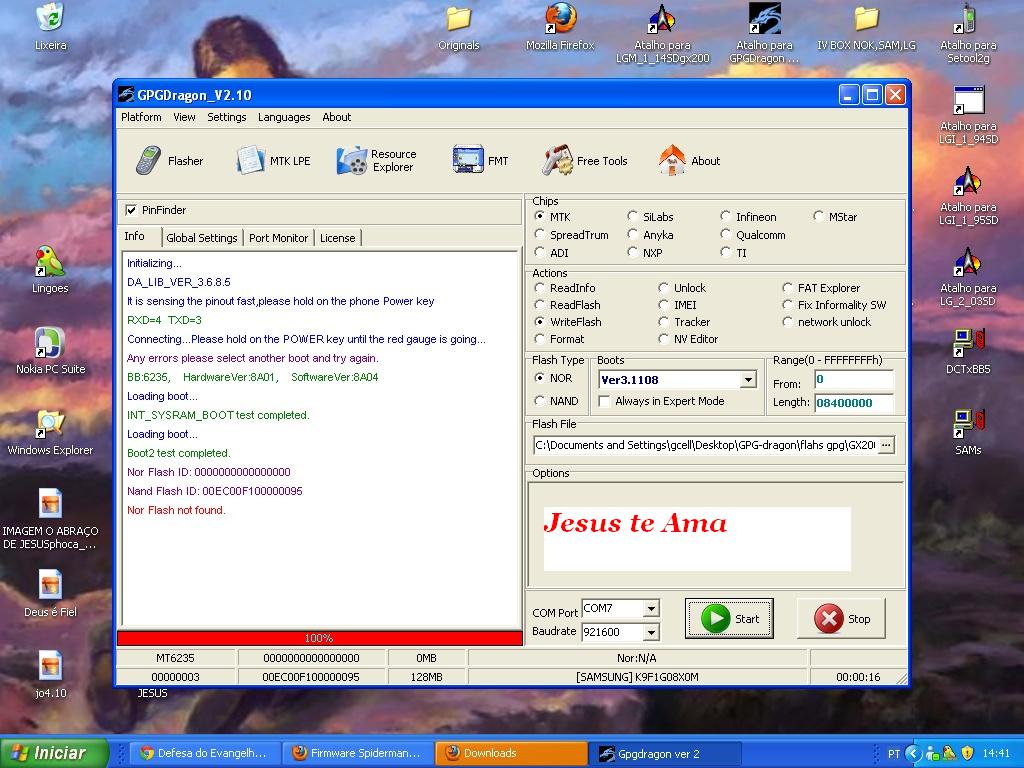Select the Tracker action radio button
Image resolution: width=1024 pixels, height=768 pixels.
click(664, 322)
